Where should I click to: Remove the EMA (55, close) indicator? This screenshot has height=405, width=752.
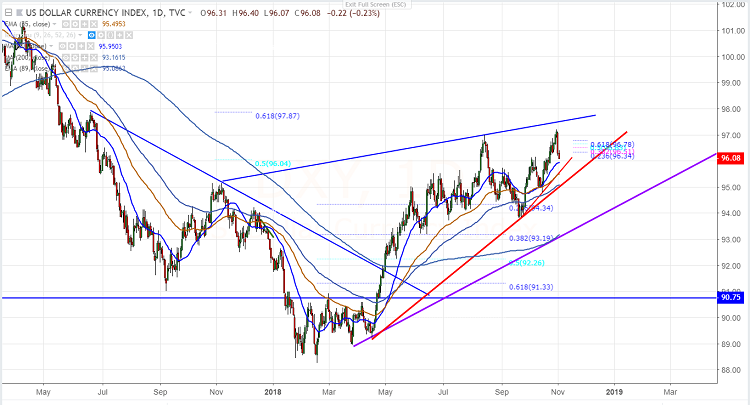[x=94, y=24]
